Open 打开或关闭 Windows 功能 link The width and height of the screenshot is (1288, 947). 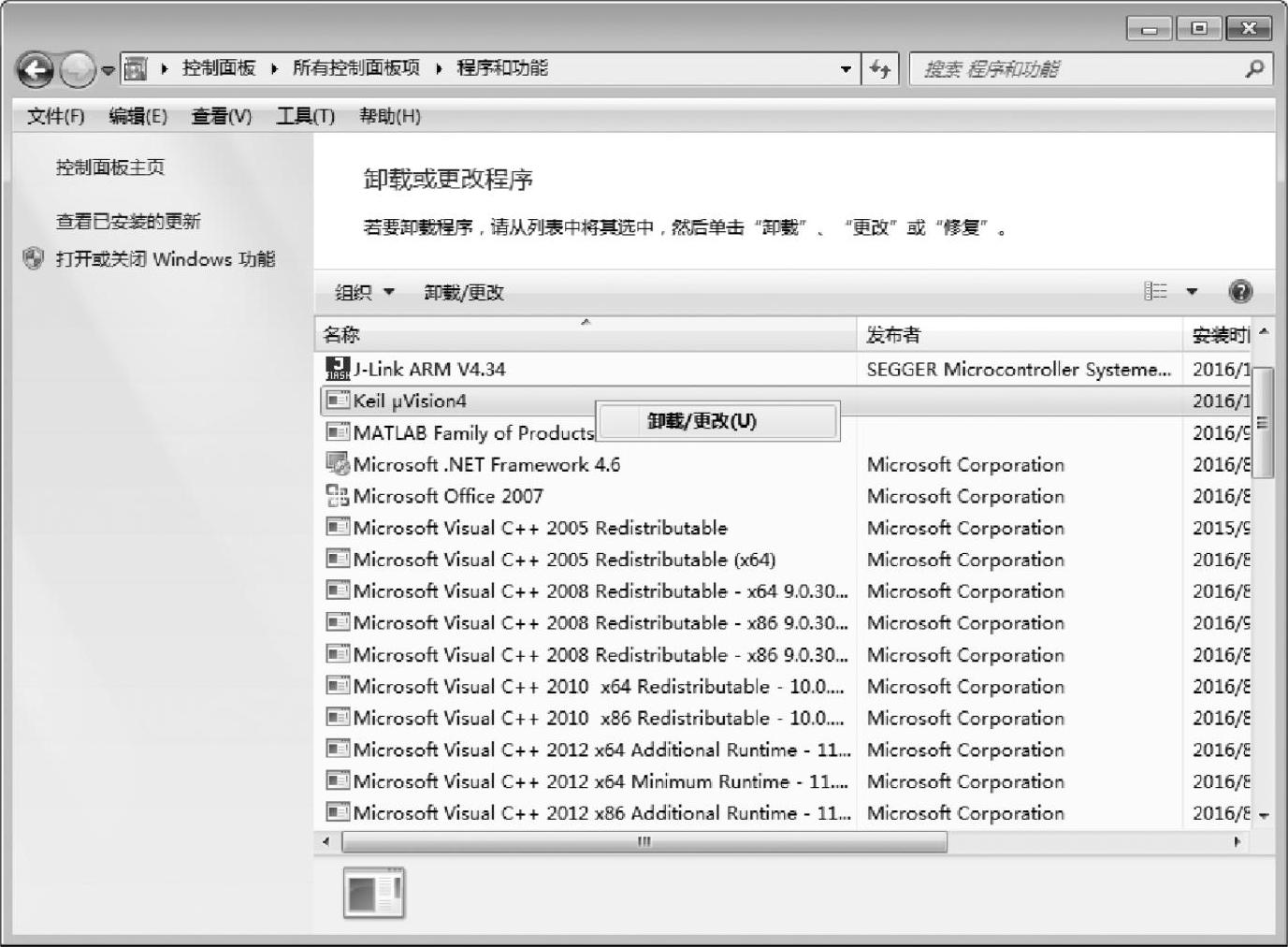[x=166, y=259]
